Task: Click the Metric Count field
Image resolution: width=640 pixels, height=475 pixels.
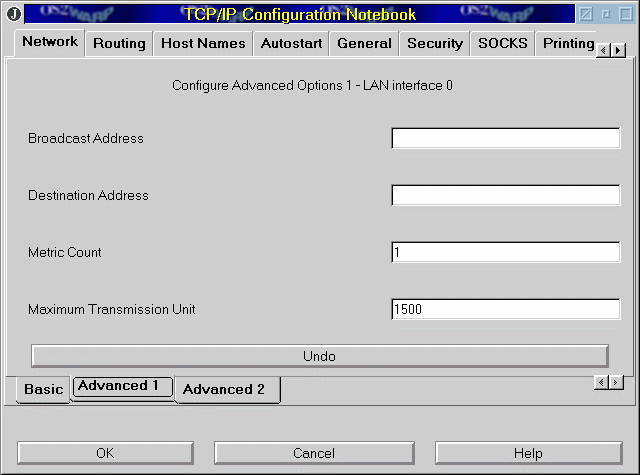Action: click(506, 252)
